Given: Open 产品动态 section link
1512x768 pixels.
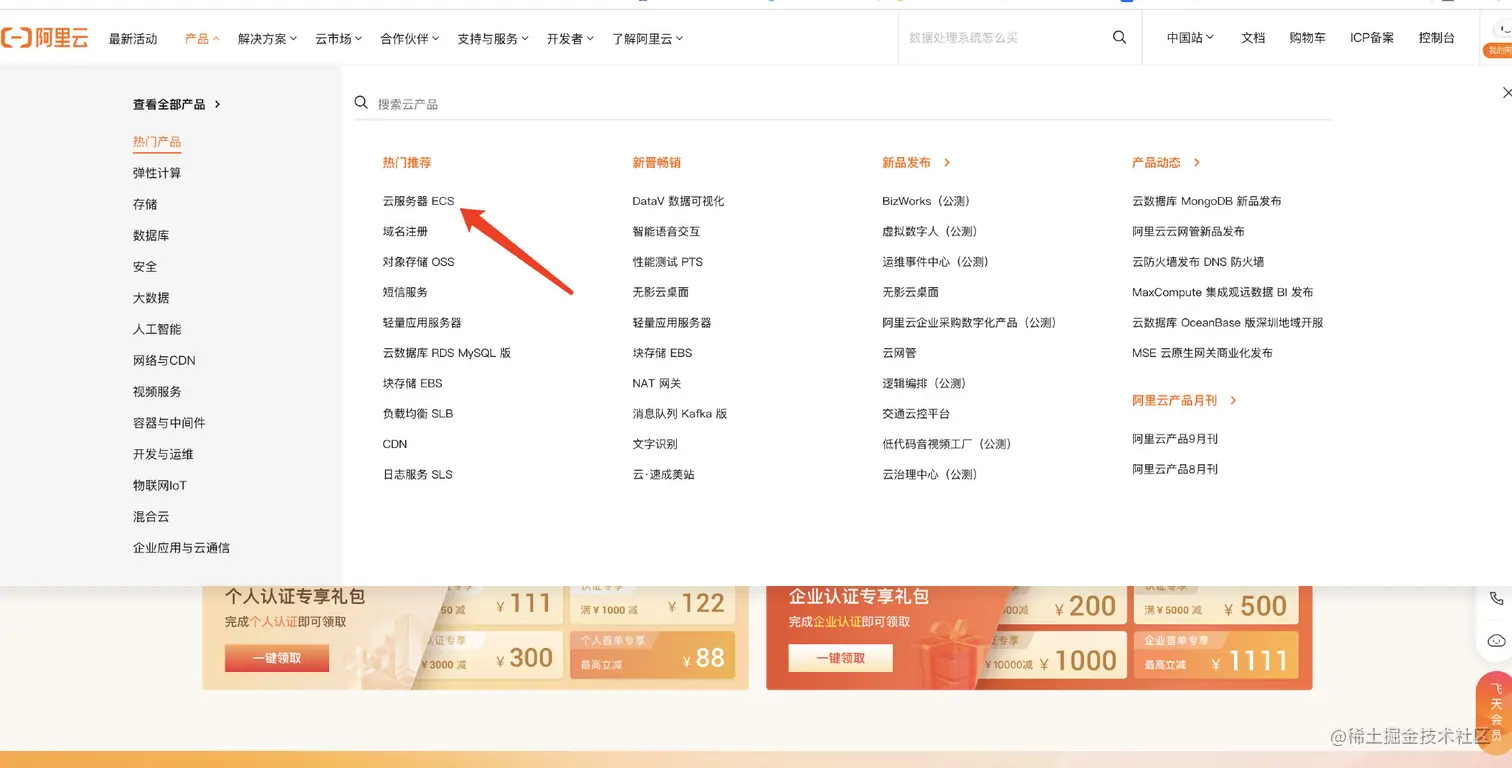Looking at the screenshot, I should click(1166, 162).
